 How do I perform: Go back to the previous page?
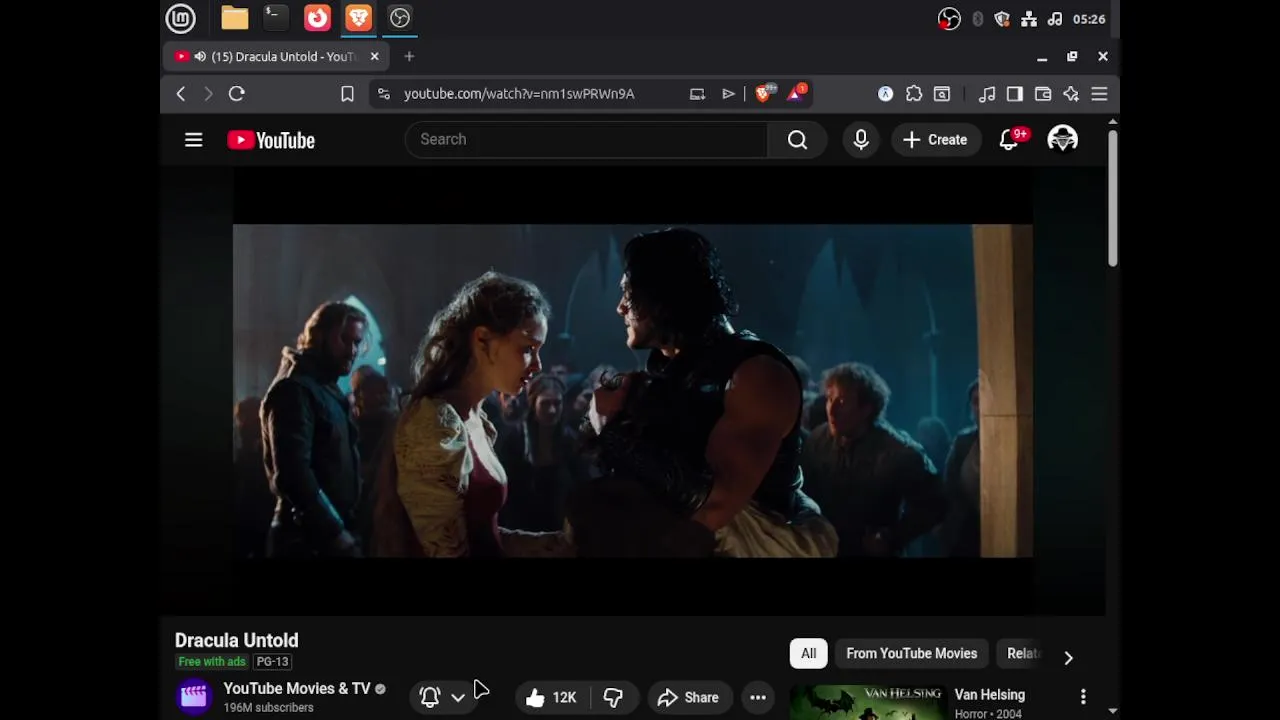click(181, 94)
